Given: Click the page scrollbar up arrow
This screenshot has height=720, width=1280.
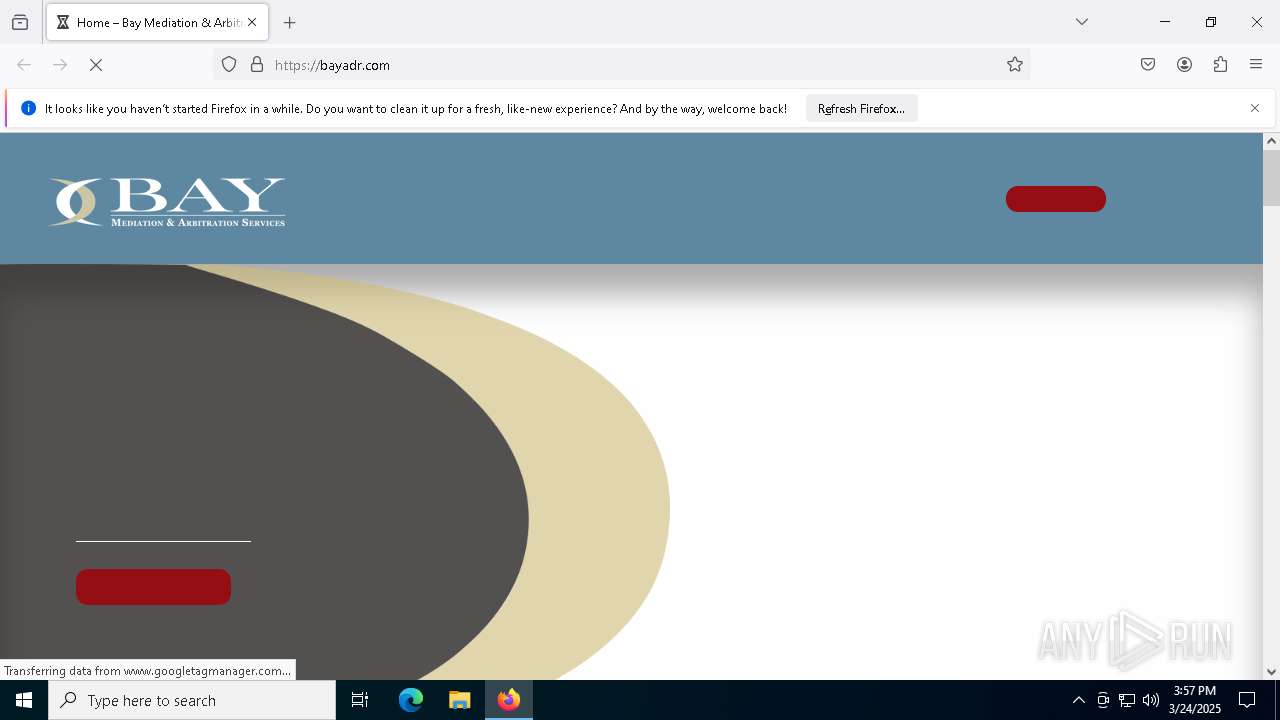Looking at the screenshot, I should 1271,141.
